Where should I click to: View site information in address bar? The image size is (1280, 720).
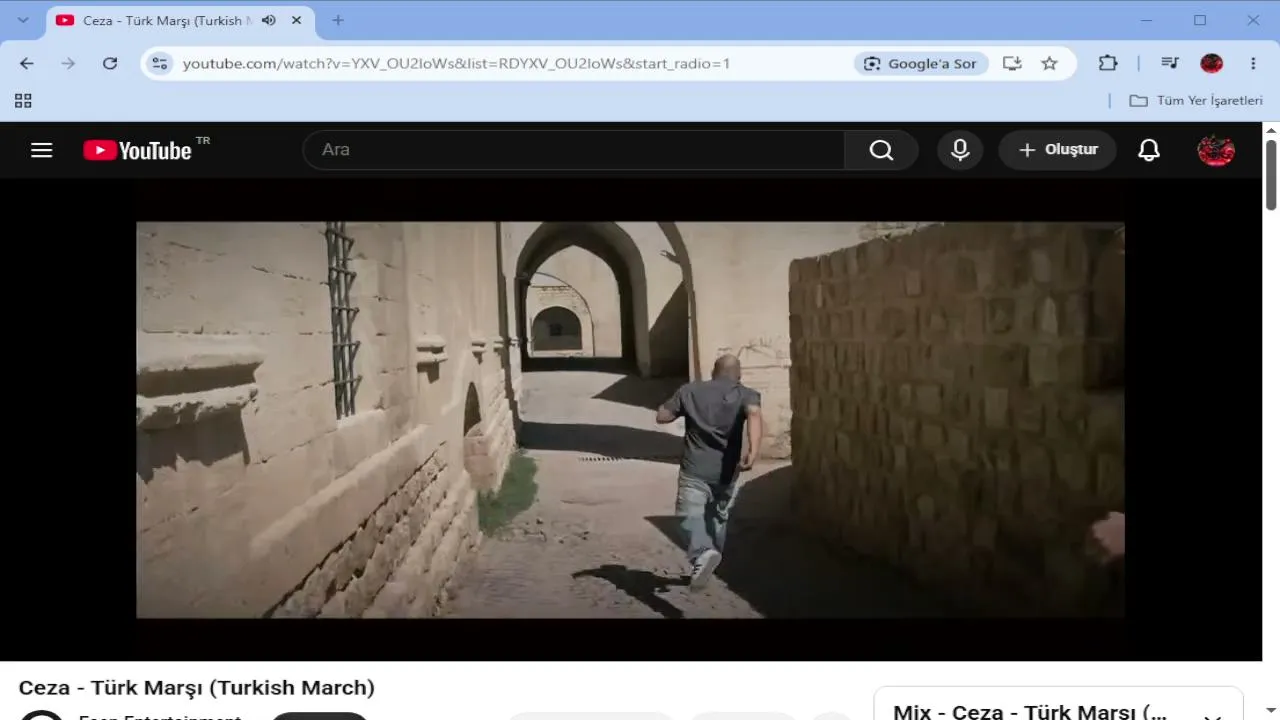(x=159, y=63)
